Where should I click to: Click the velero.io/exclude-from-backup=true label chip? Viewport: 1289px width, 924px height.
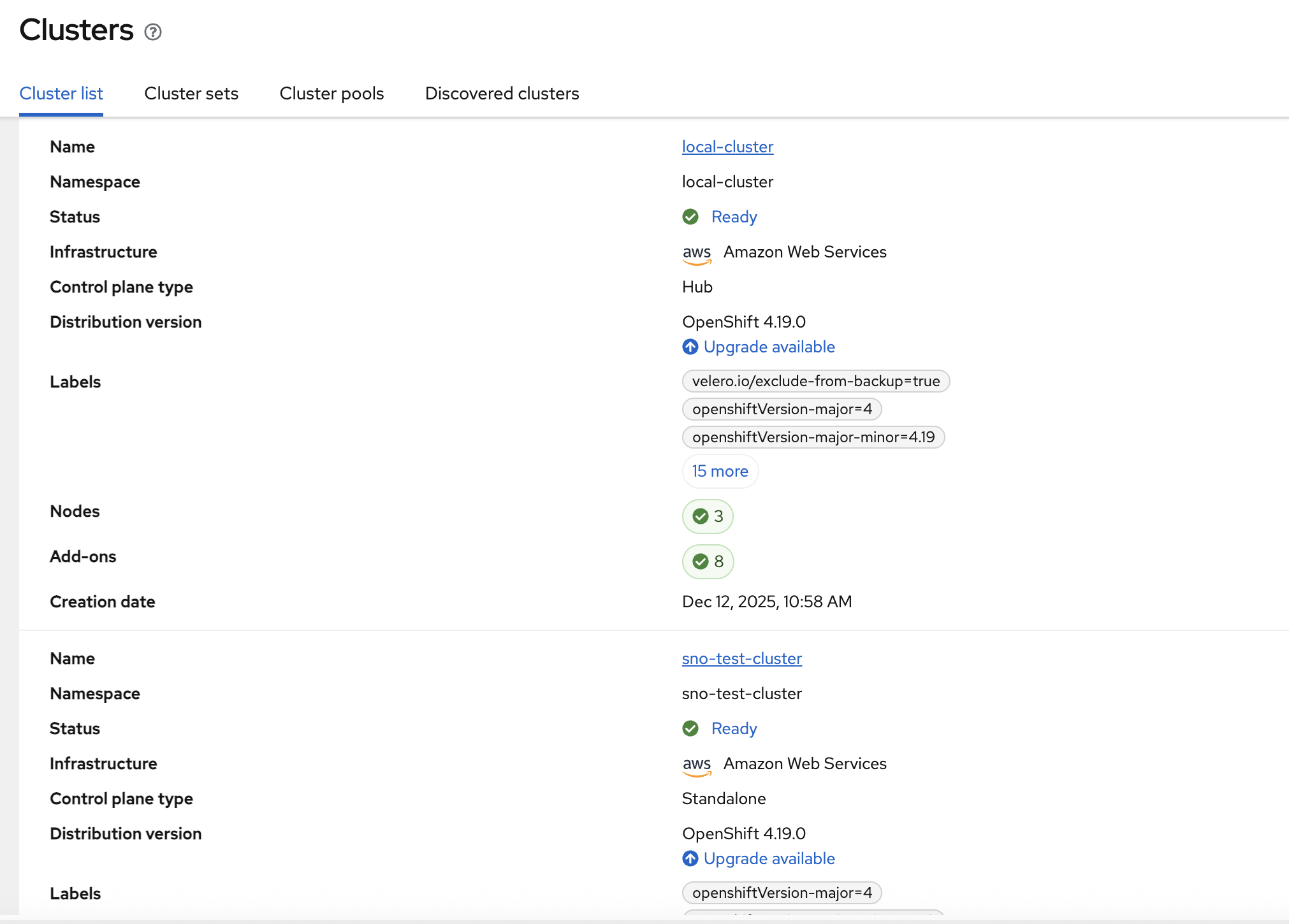pyautogui.click(x=815, y=381)
